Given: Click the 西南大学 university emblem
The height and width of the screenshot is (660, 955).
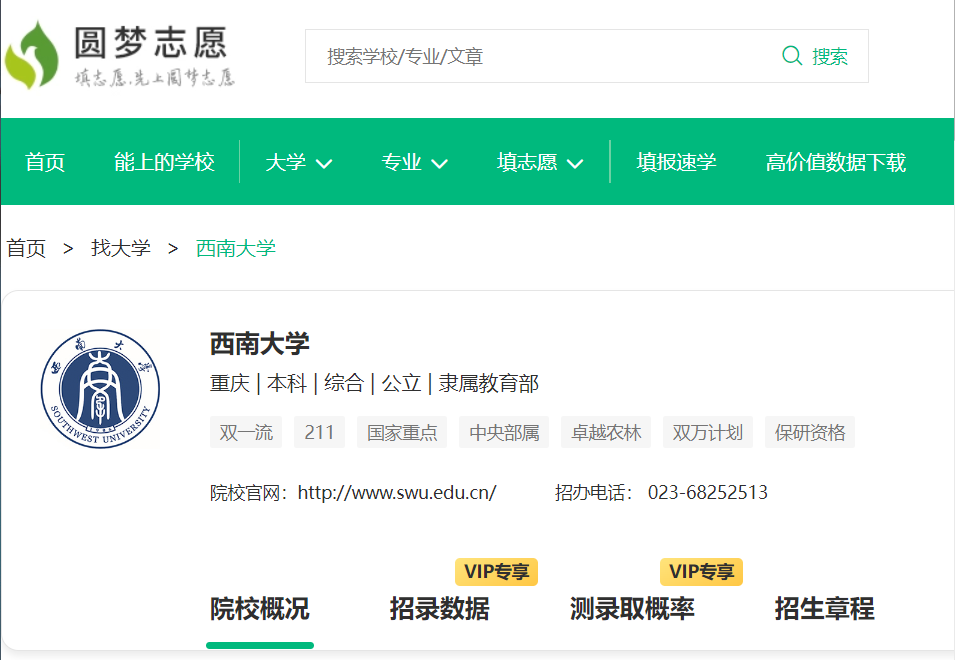Looking at the screenshot, I should click(x=100, y=389).
